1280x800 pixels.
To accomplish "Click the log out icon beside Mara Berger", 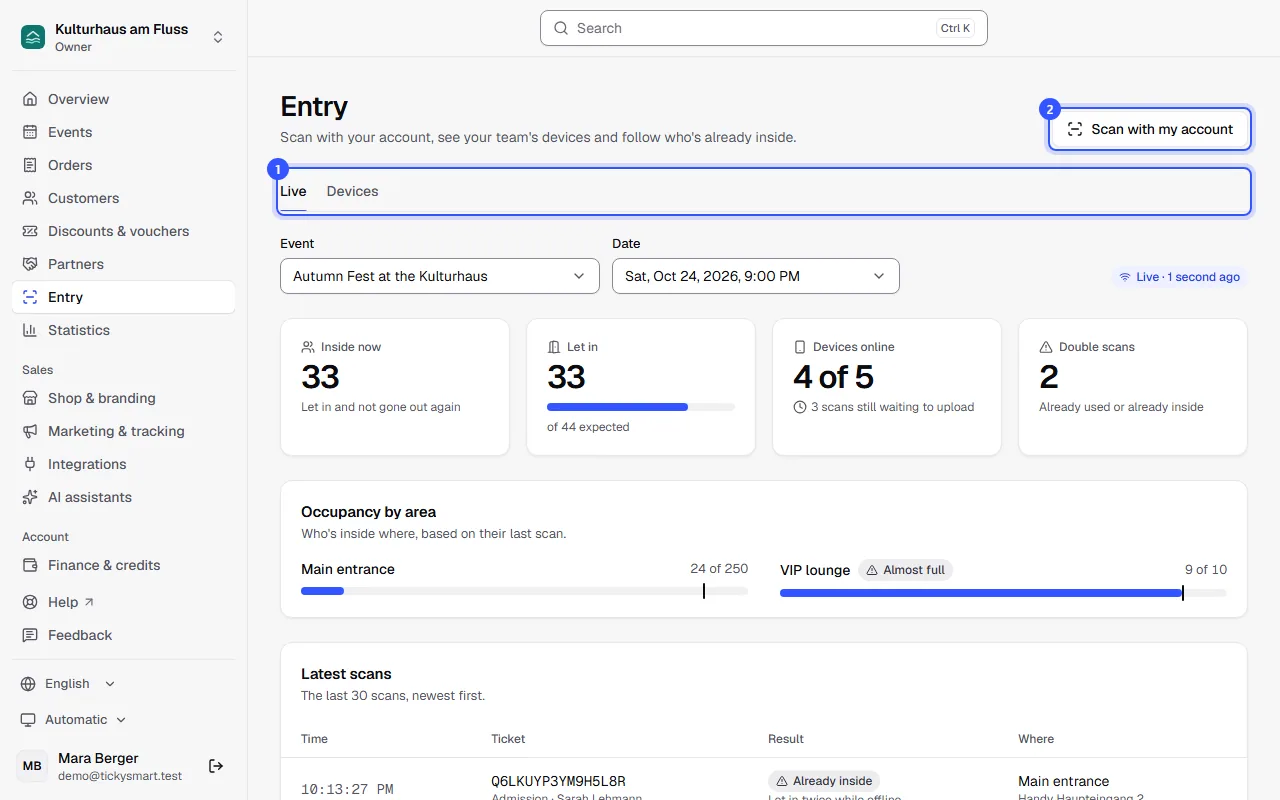I will pos(216,766).
